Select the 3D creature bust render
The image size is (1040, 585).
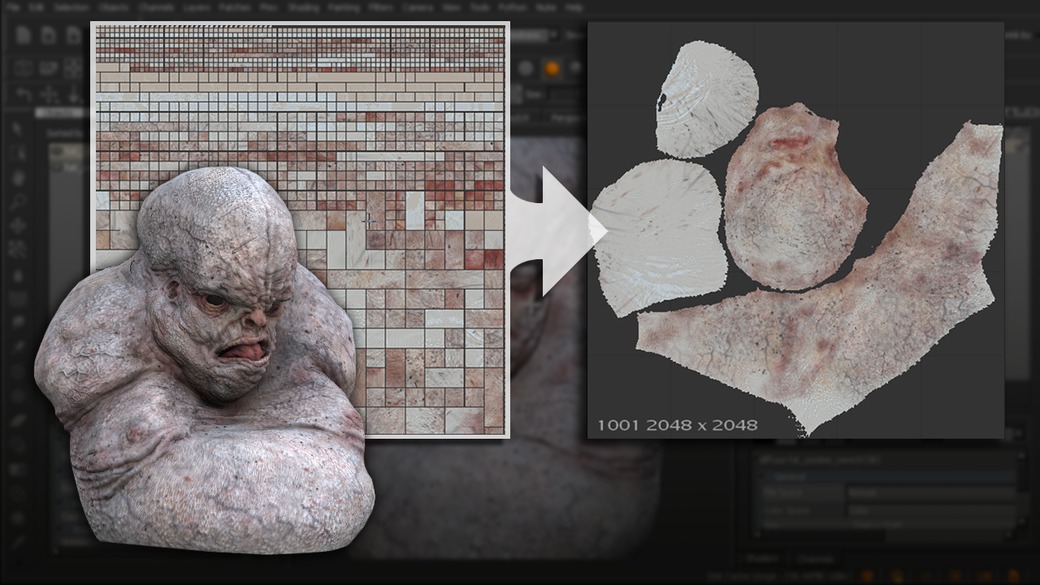click(x=205, y=361)
